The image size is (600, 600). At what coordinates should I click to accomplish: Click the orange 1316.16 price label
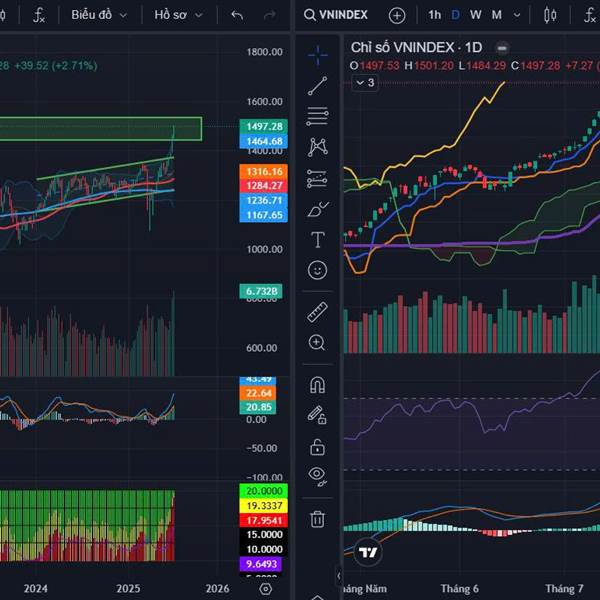264,171
